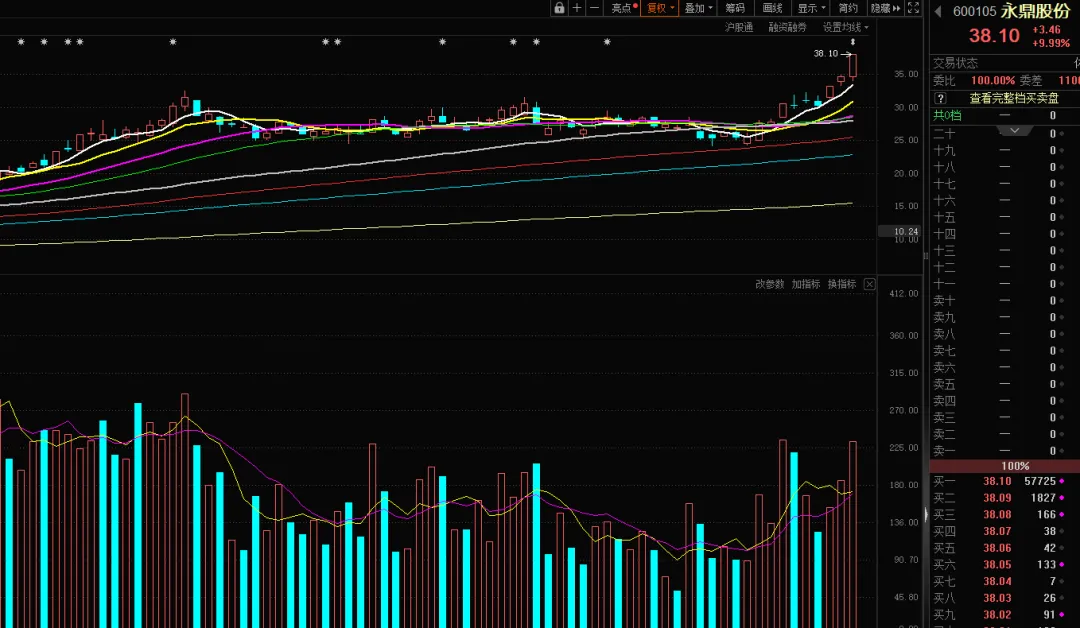Click the 交易状态 label
This screenshot has height=628, width=1080.
pos(955,63)
